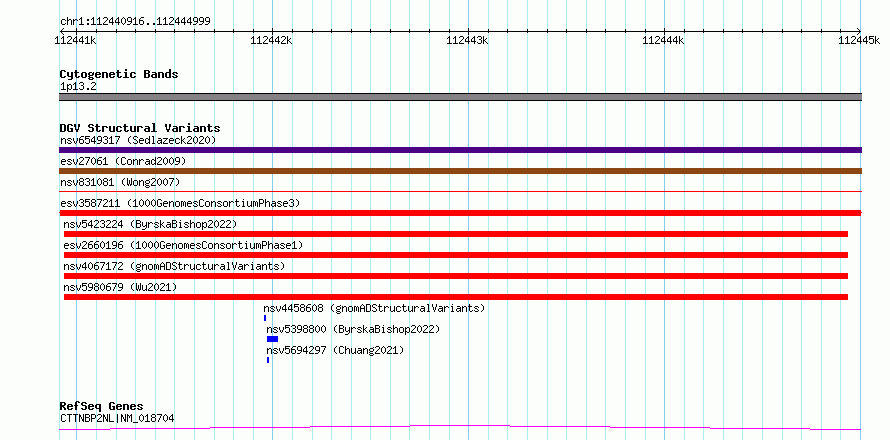Click the RefSeq Genes track title

coord(101,407)
